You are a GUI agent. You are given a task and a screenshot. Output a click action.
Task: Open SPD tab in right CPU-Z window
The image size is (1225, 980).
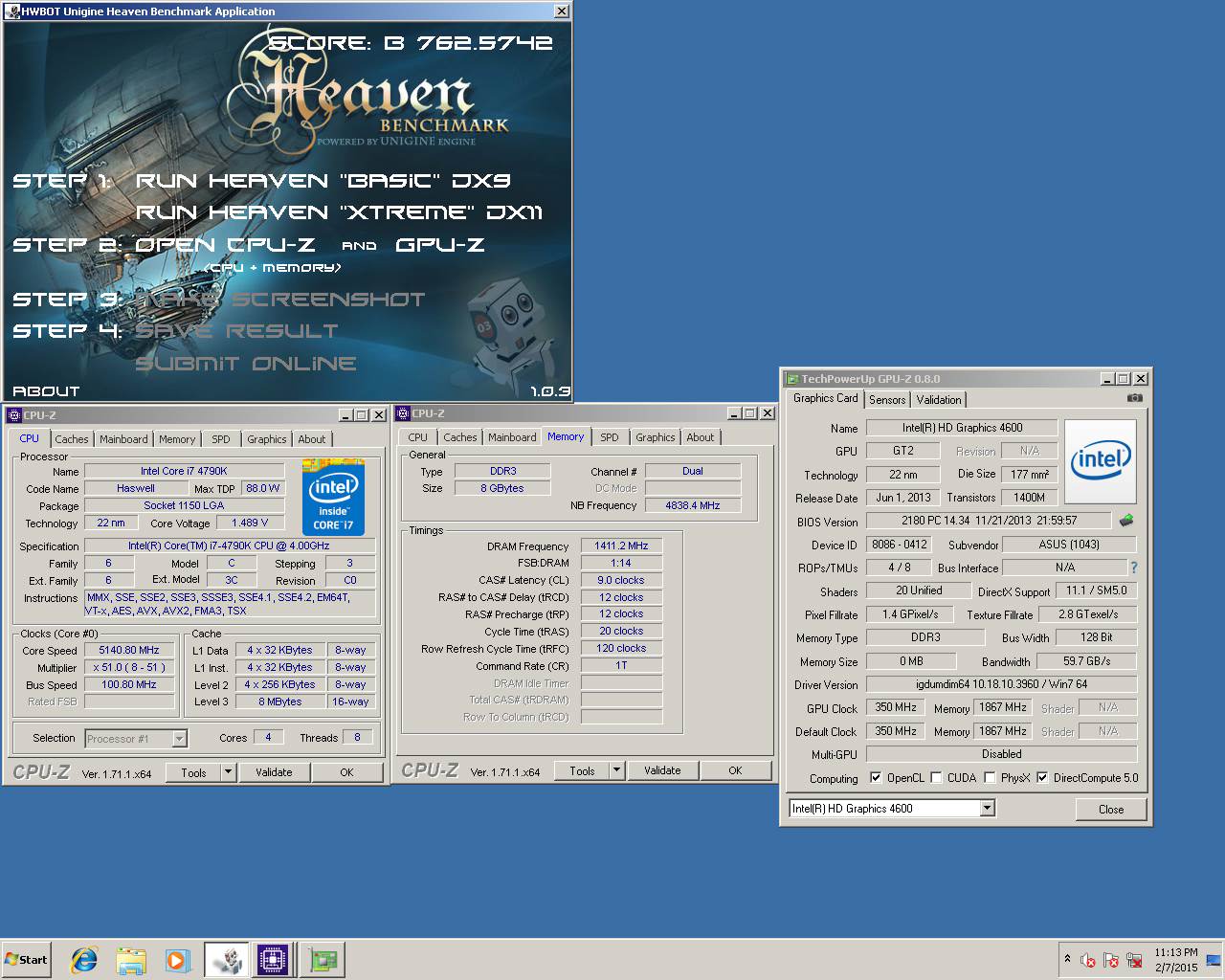pos(610,437)
